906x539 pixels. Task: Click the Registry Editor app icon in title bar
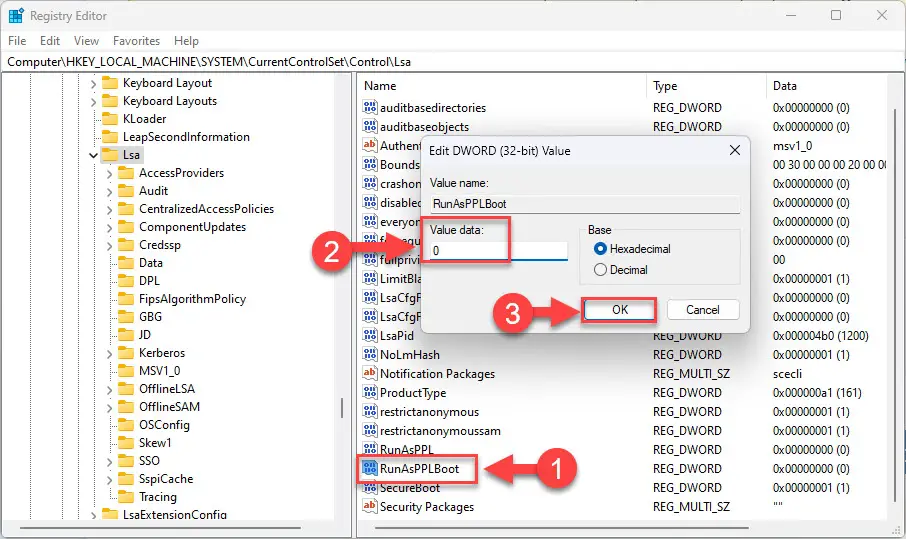click(16, 16)
